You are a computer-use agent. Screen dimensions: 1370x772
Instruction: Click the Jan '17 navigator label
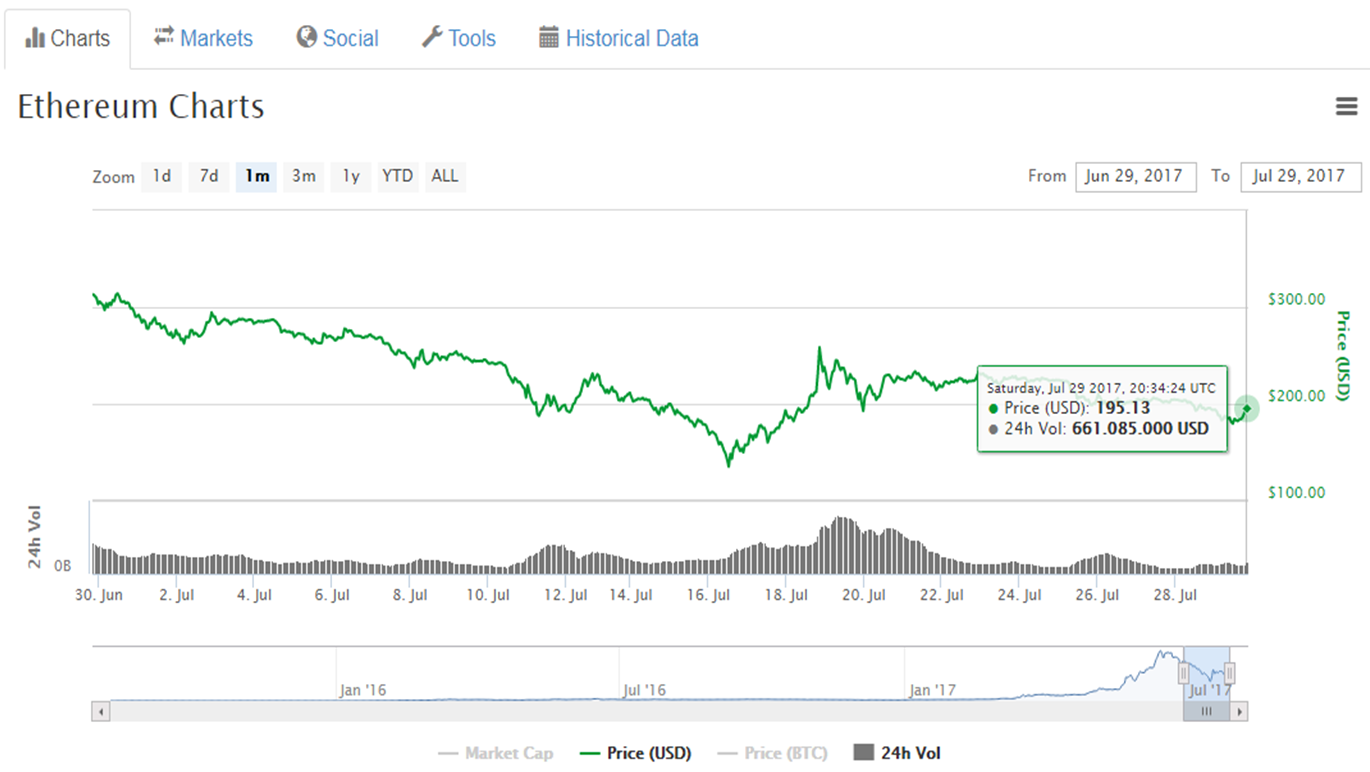click(x=932, y=690)
